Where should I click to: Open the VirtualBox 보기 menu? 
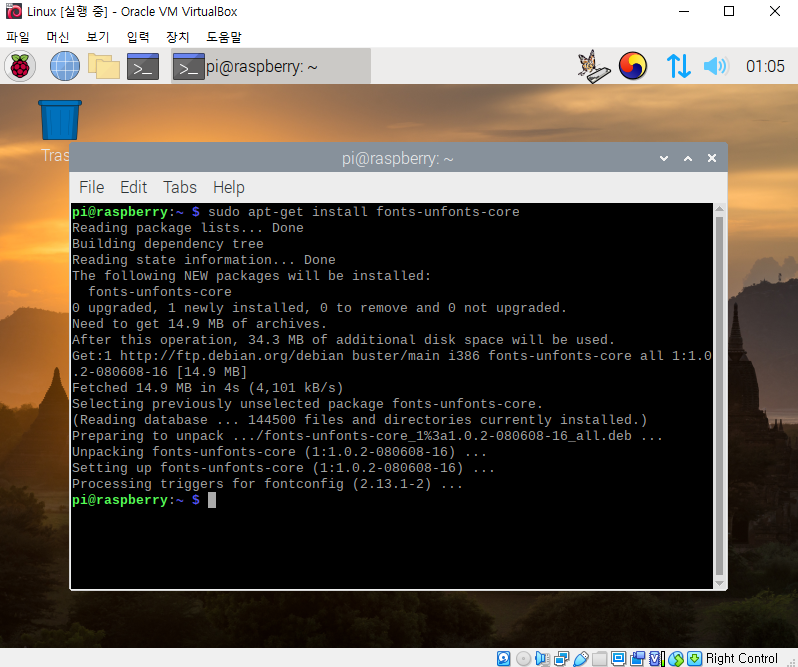(x=98, y=37)
